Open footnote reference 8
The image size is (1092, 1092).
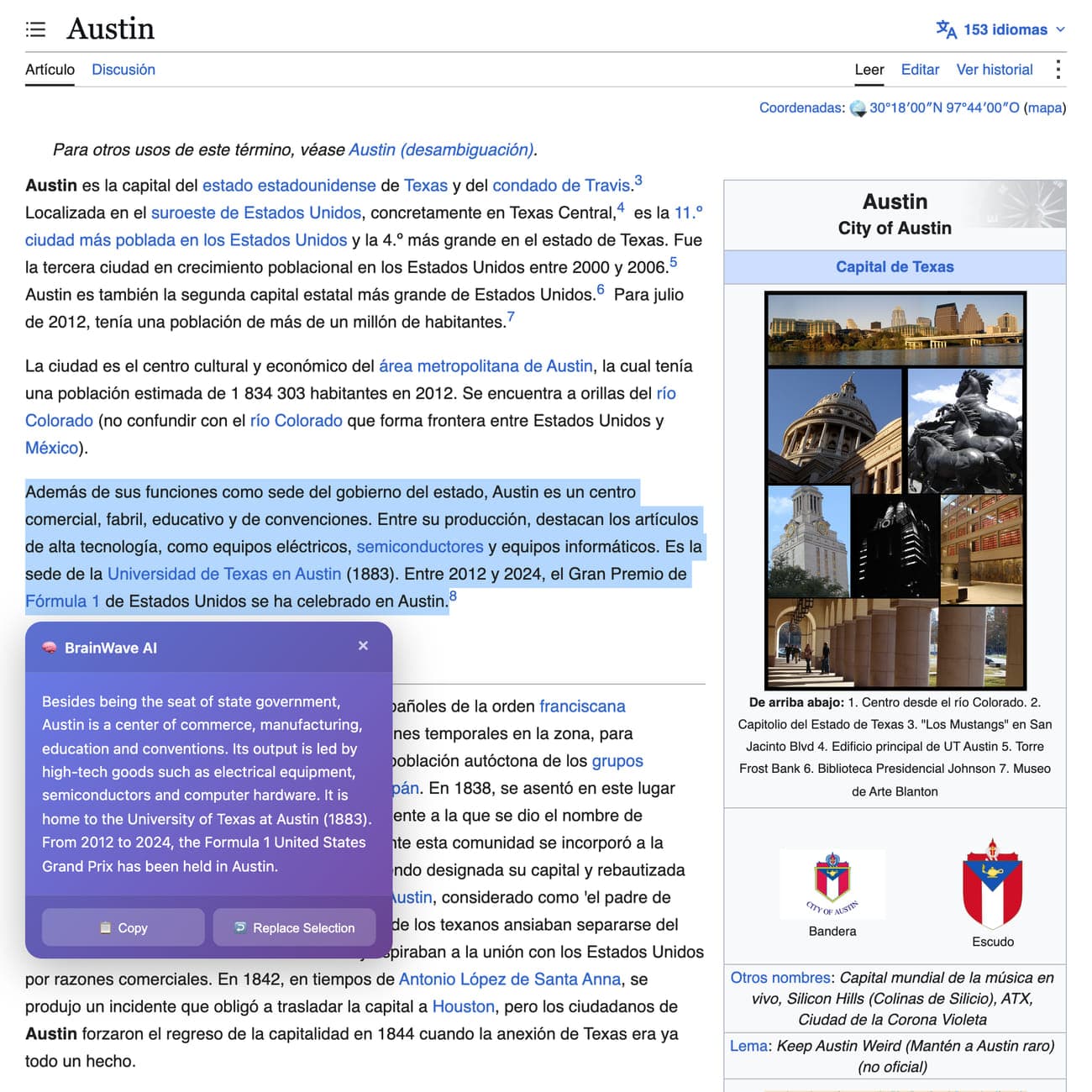[x=453, y=596]
